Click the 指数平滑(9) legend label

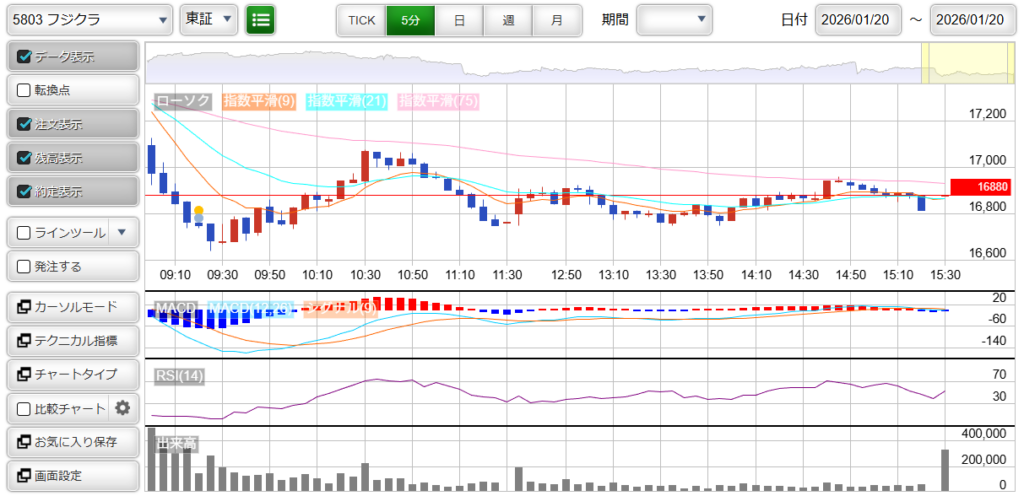pyautogui.click(x=258, y=101)
